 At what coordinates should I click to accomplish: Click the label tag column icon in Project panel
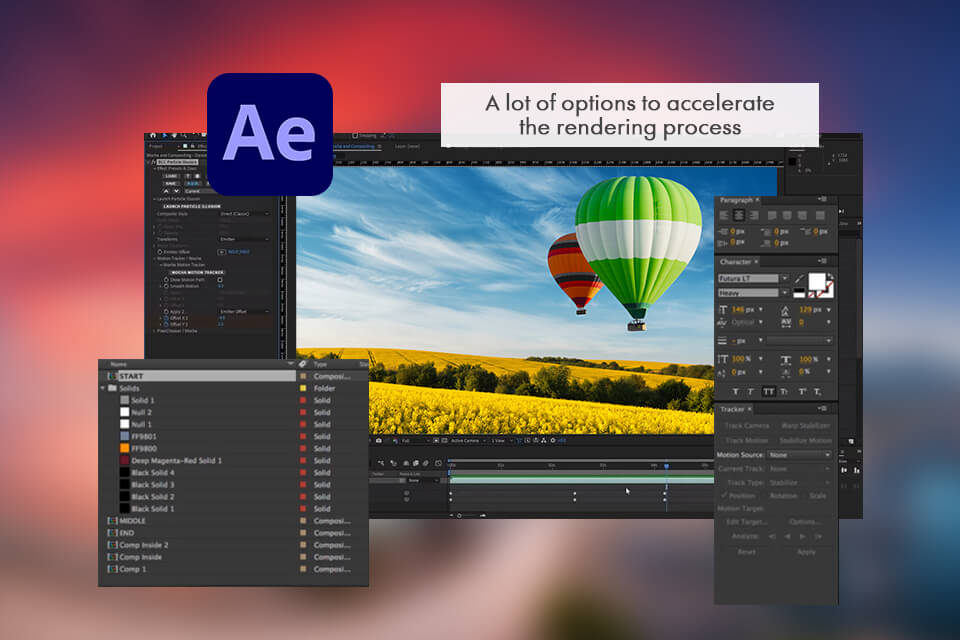[x=302, y=364]
